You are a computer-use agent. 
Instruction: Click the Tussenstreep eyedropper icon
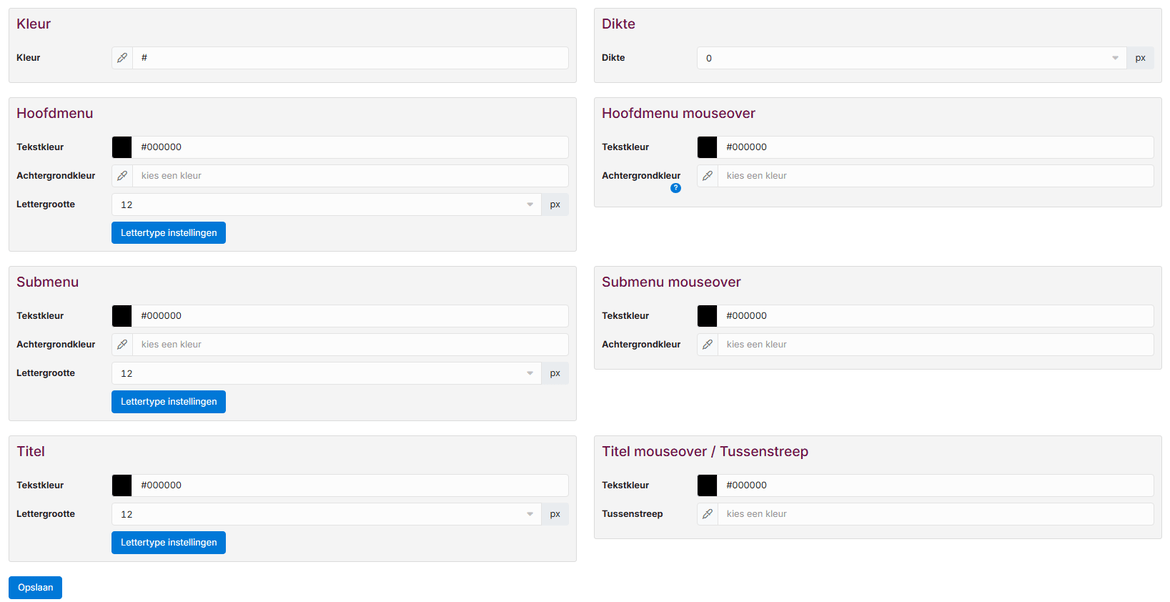tap(707, 514)
